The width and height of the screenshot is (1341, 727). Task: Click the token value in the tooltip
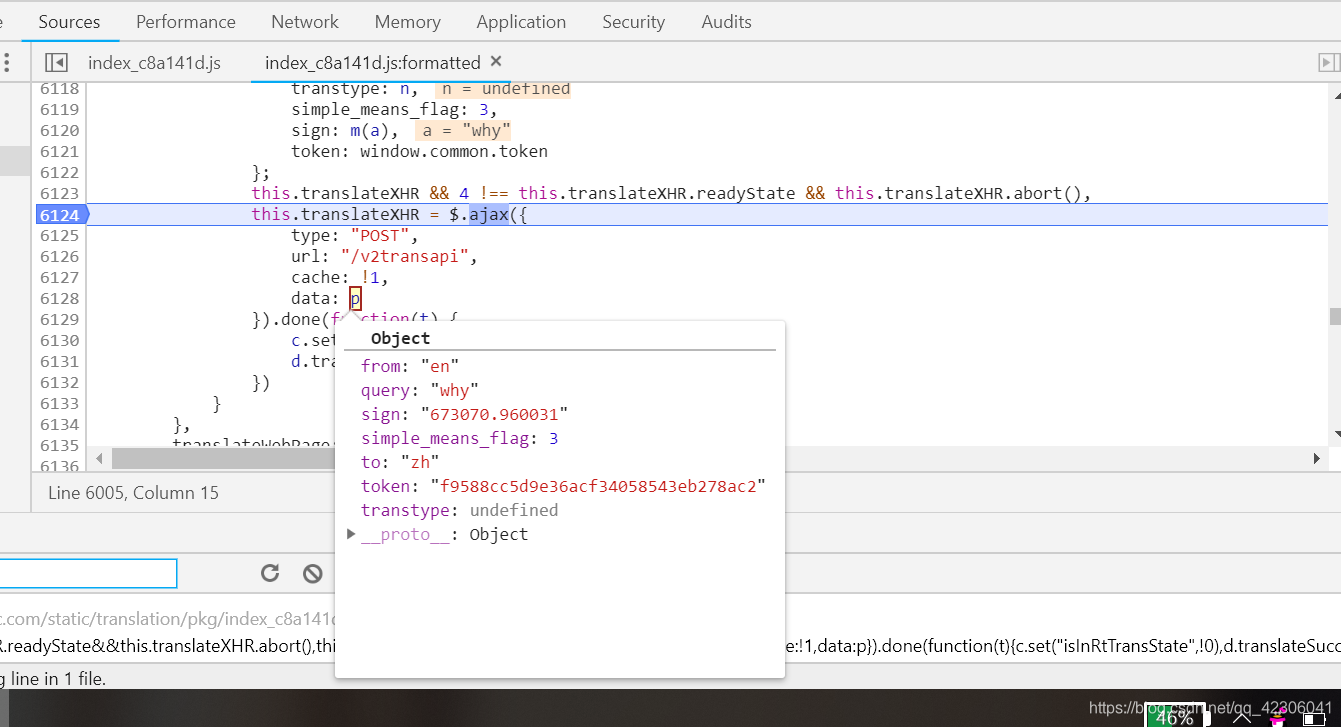[x=598, y=486]
